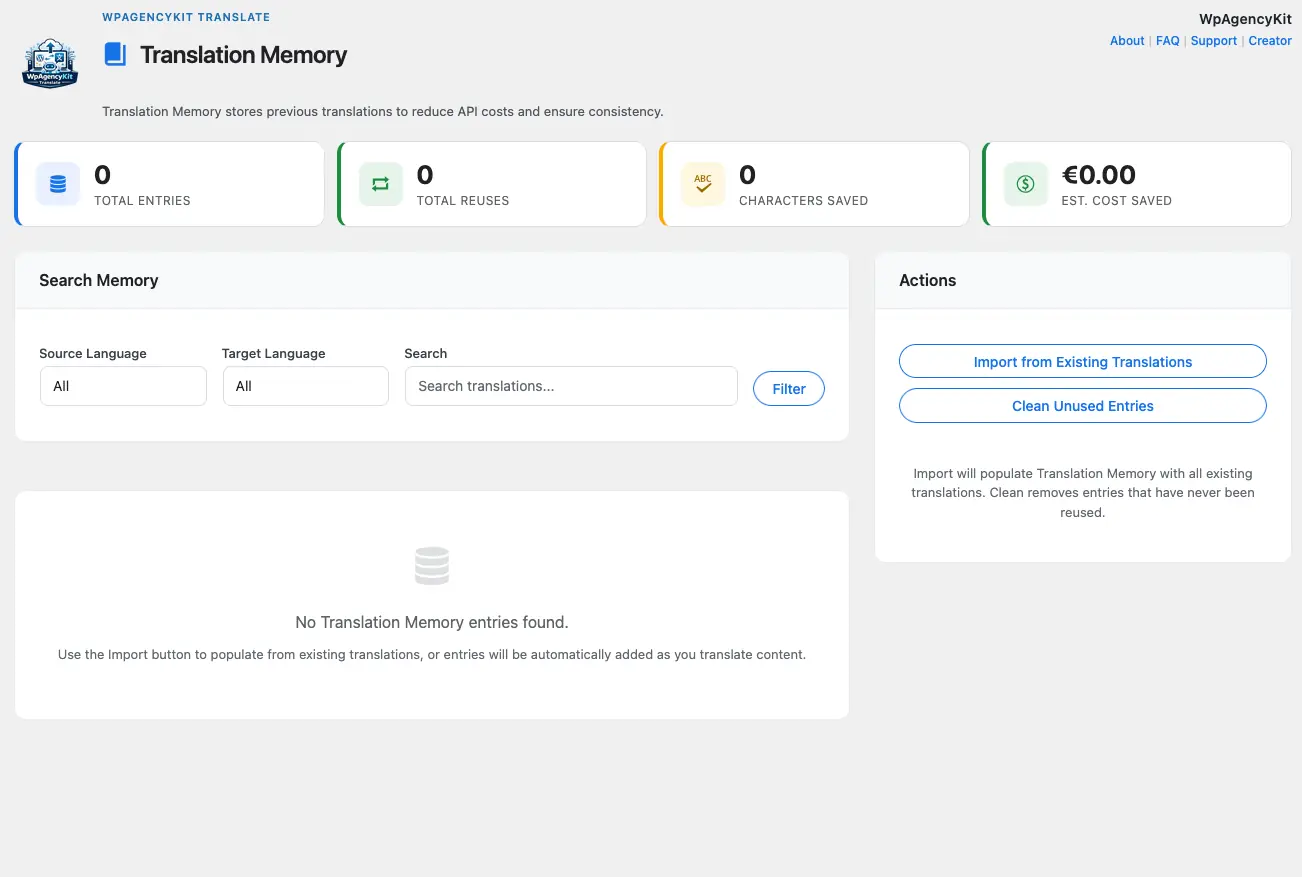Click the dollar icon in Est. Cost Saved card
The image size is (1302, 877).
pyautogui.click(x=1025, y=184)
